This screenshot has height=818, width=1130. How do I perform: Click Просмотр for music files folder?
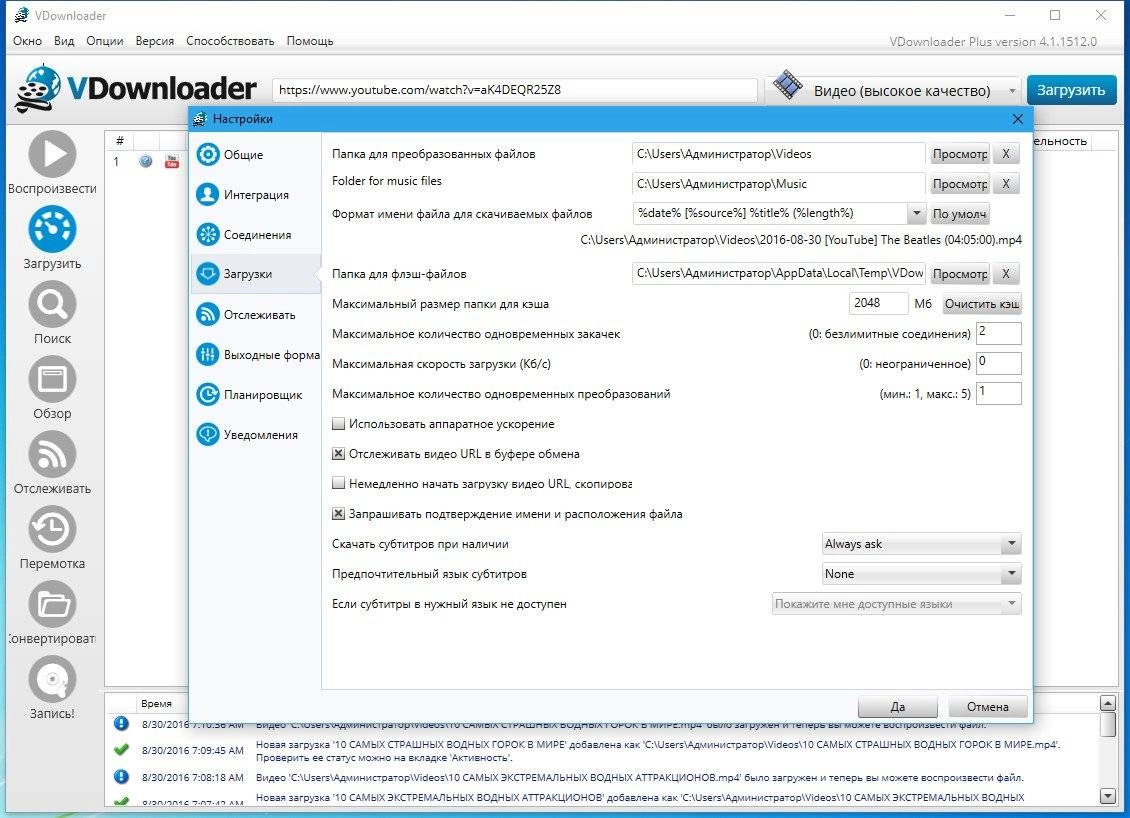(x=960, y=184)
